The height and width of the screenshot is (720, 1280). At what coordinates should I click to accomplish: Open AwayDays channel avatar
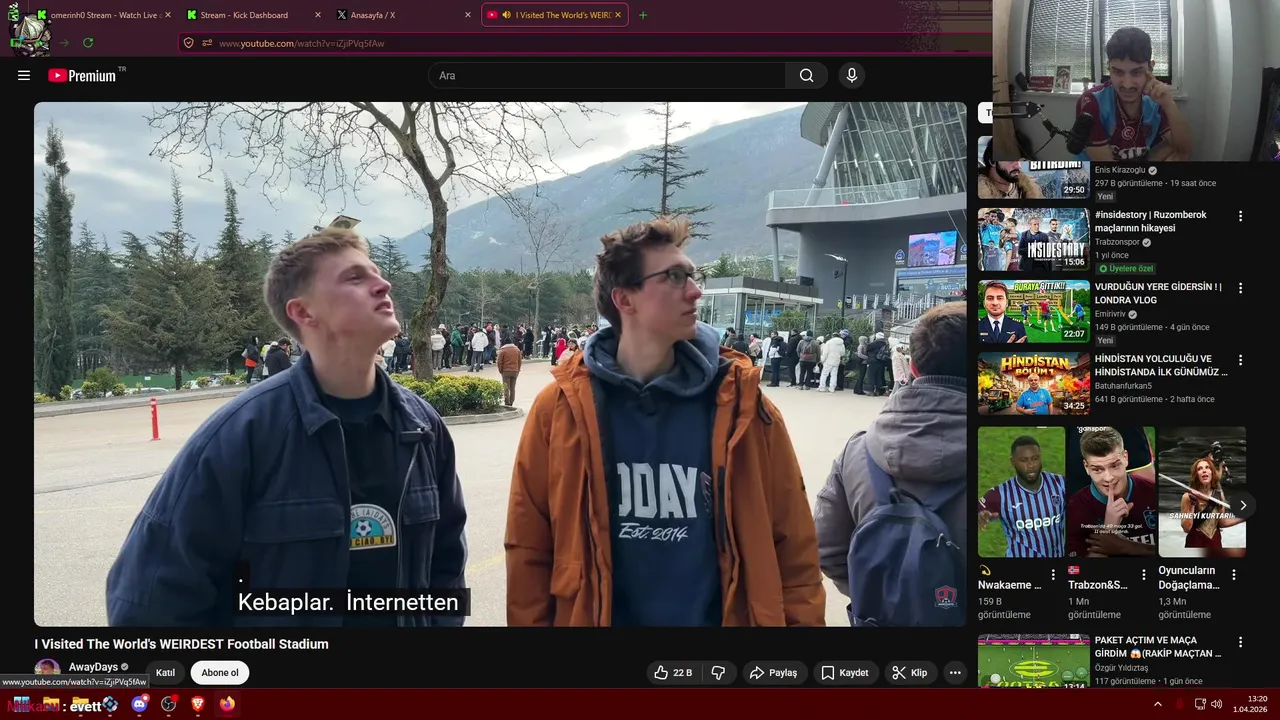point(47,668)
